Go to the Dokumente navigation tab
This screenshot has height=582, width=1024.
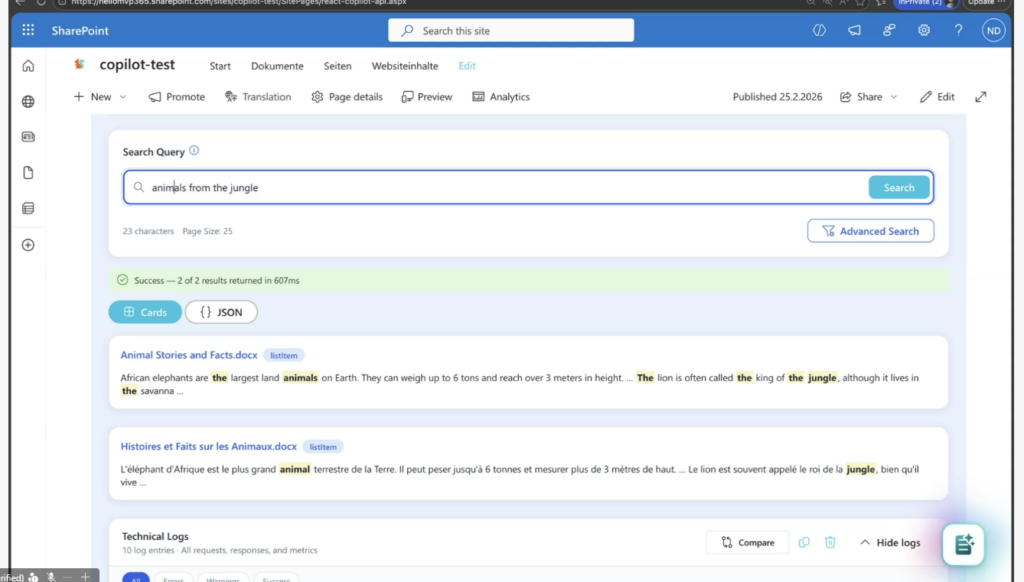(x=277, y=66)
